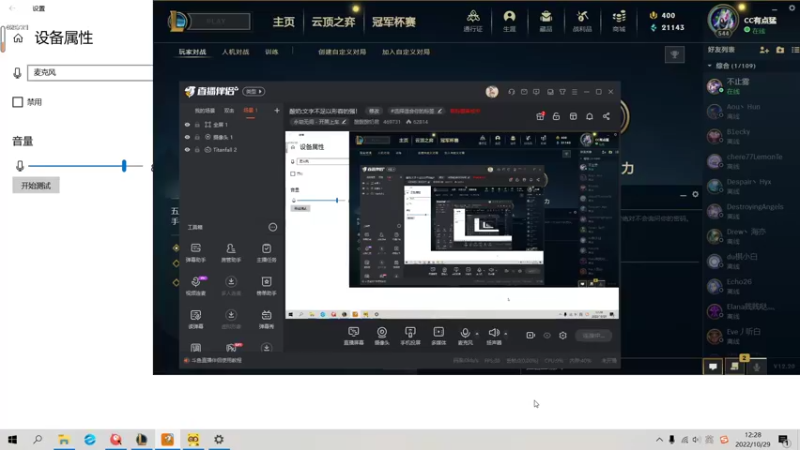The height and width of the screenshot is (450, 800).
Task: Toggle lock for 全屏 1 source
Action: pyautogui.click(x=197, y=124)
